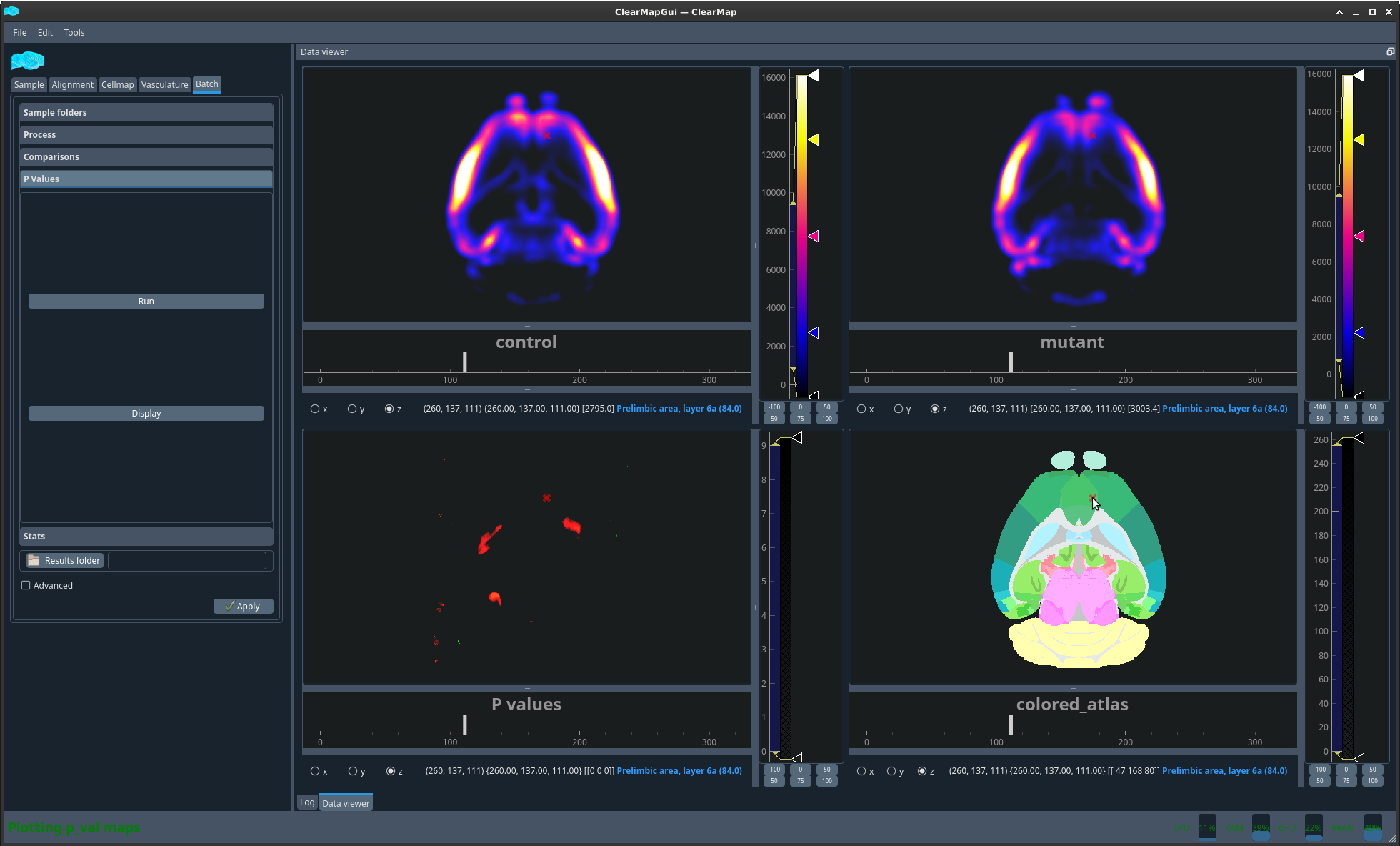Select white top gradient tick on control colorbar

(814, 76)
